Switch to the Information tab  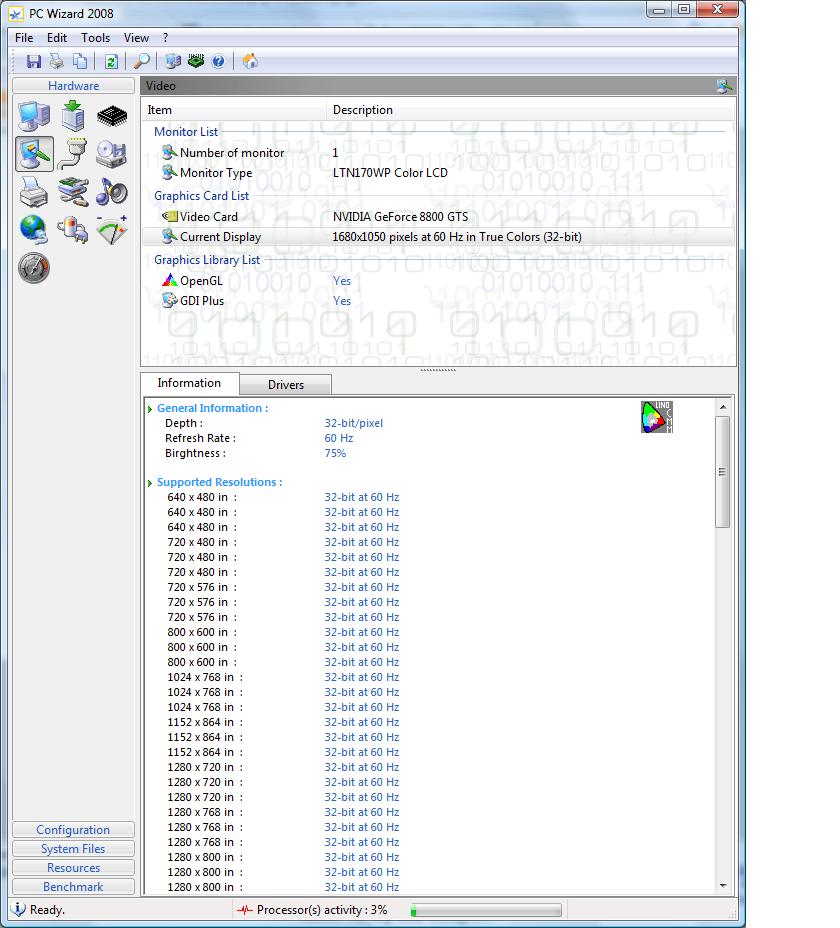tap(189, 383)
